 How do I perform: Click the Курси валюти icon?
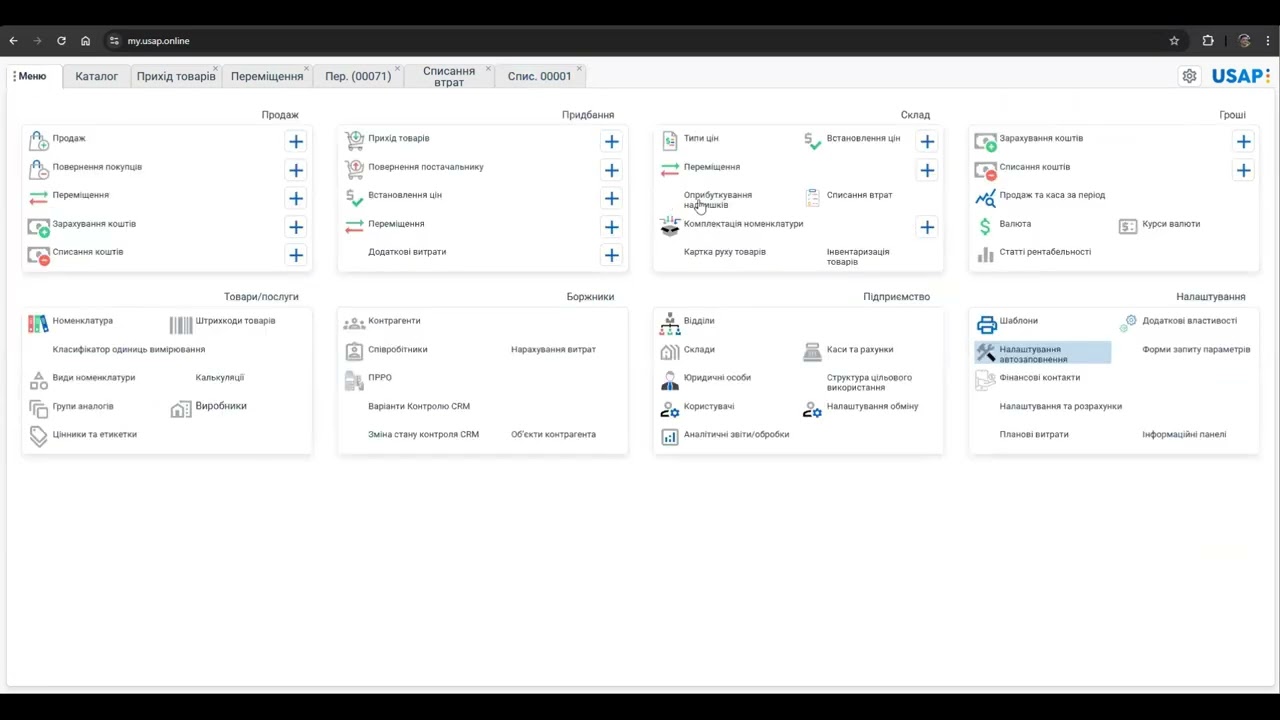[x=1128, y=226]
